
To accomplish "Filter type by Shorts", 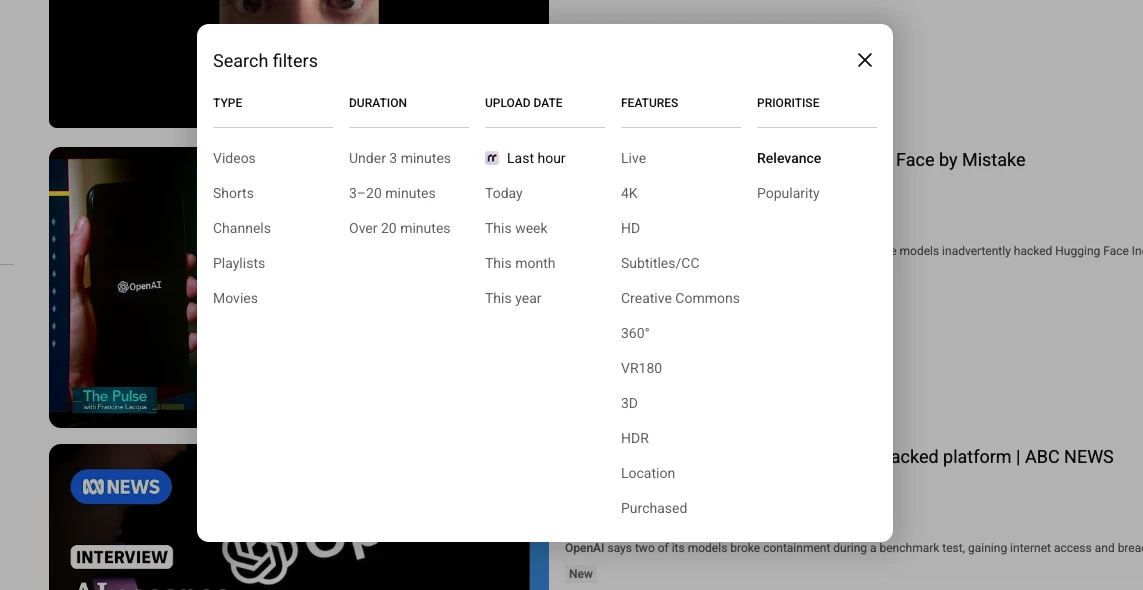I will point(233,193).
